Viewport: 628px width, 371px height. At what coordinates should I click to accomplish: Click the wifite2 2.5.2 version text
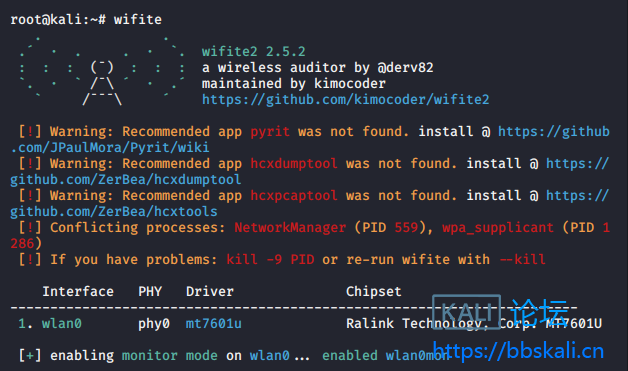[254, 51]
